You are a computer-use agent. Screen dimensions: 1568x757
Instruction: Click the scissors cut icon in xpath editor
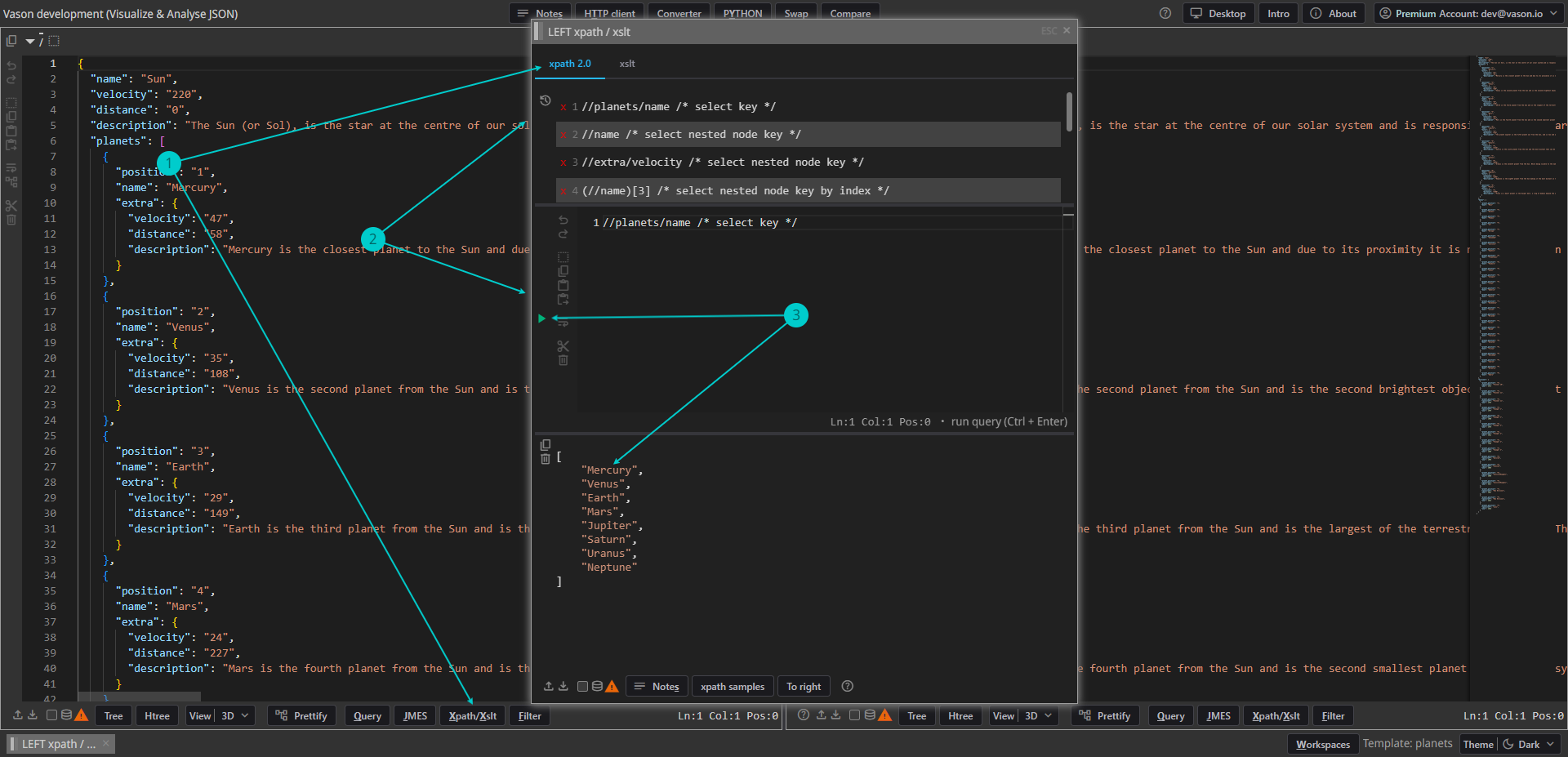click(563, 346)
